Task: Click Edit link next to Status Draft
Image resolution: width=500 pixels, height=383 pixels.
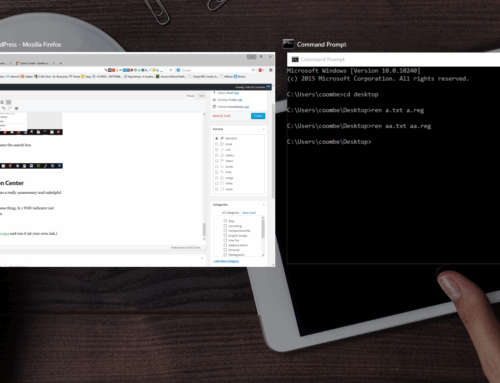Action: click(x=236, y=93)
